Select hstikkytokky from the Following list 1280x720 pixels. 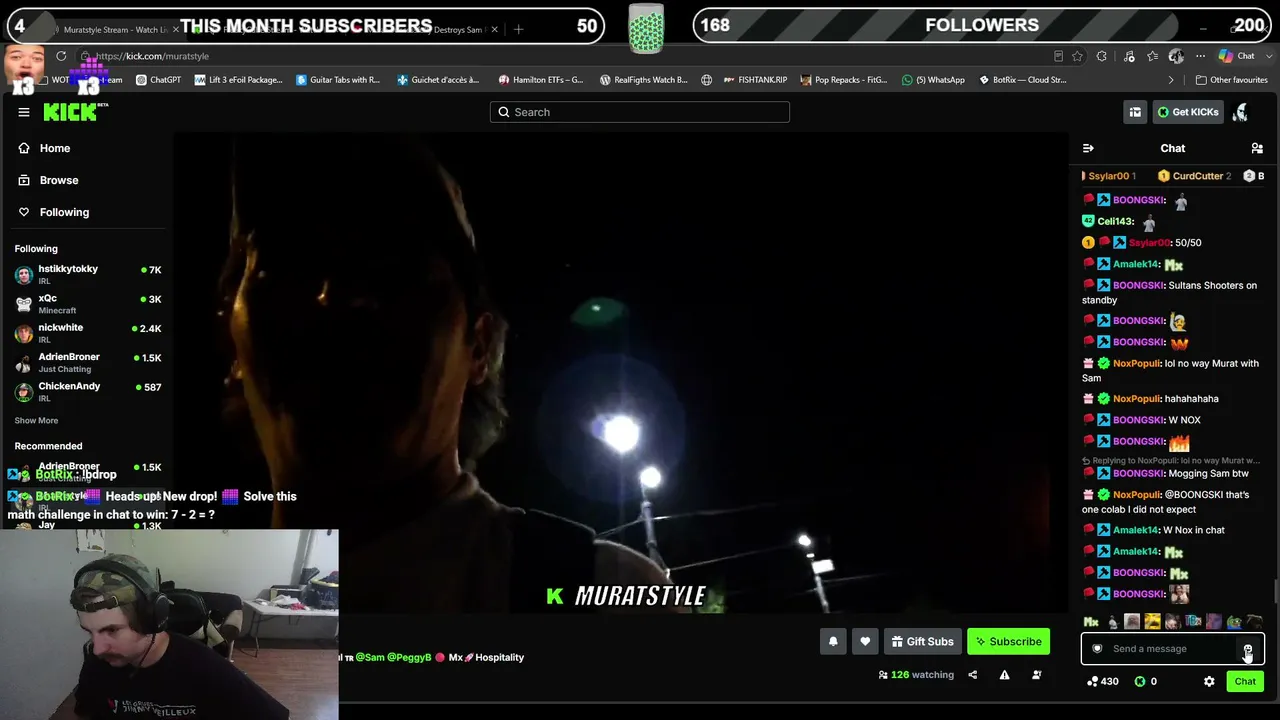coord(88,274)
